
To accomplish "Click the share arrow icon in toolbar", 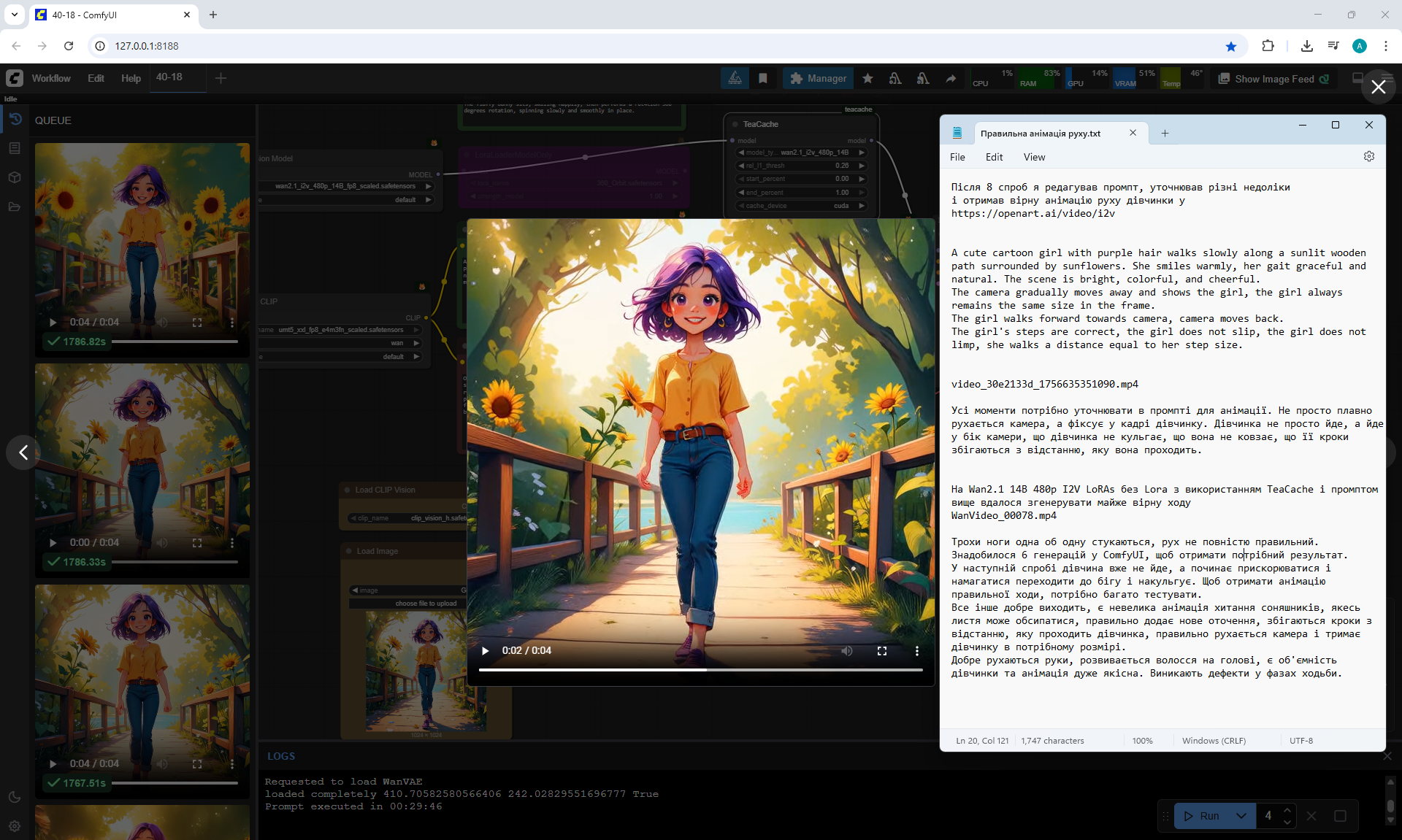I will [x=951, y=78].
